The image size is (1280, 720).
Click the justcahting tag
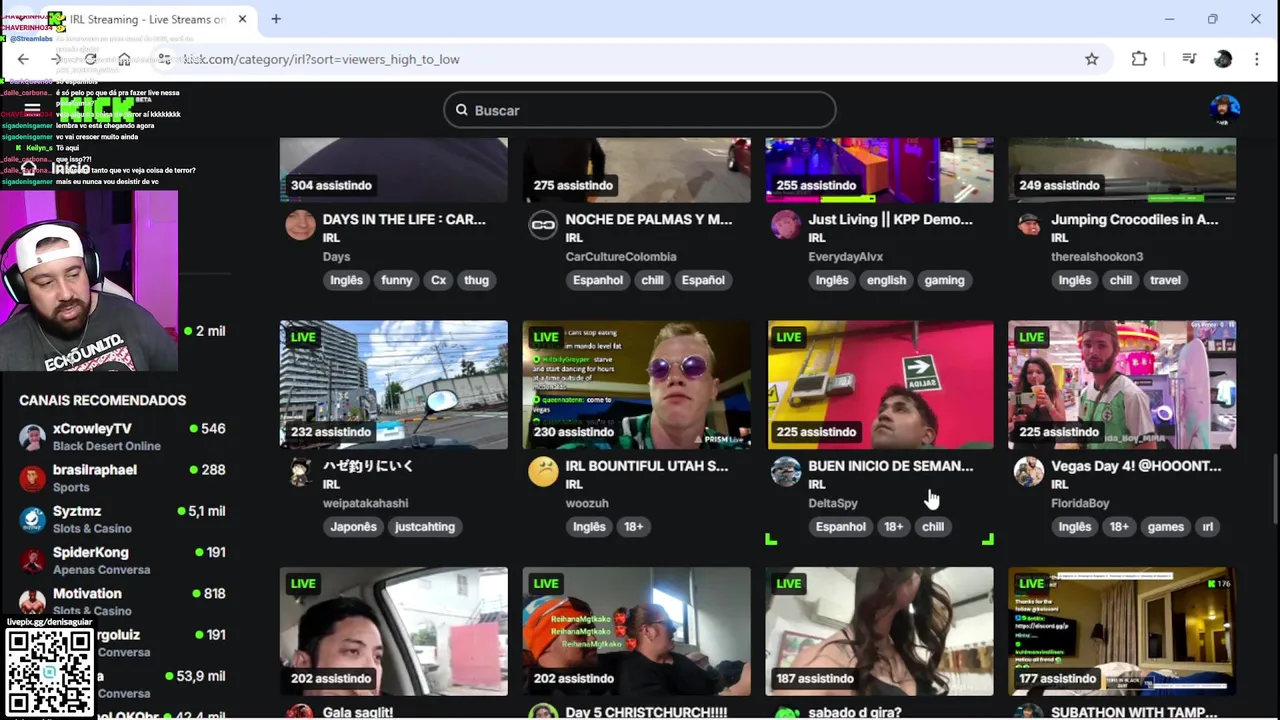point(424,527)
